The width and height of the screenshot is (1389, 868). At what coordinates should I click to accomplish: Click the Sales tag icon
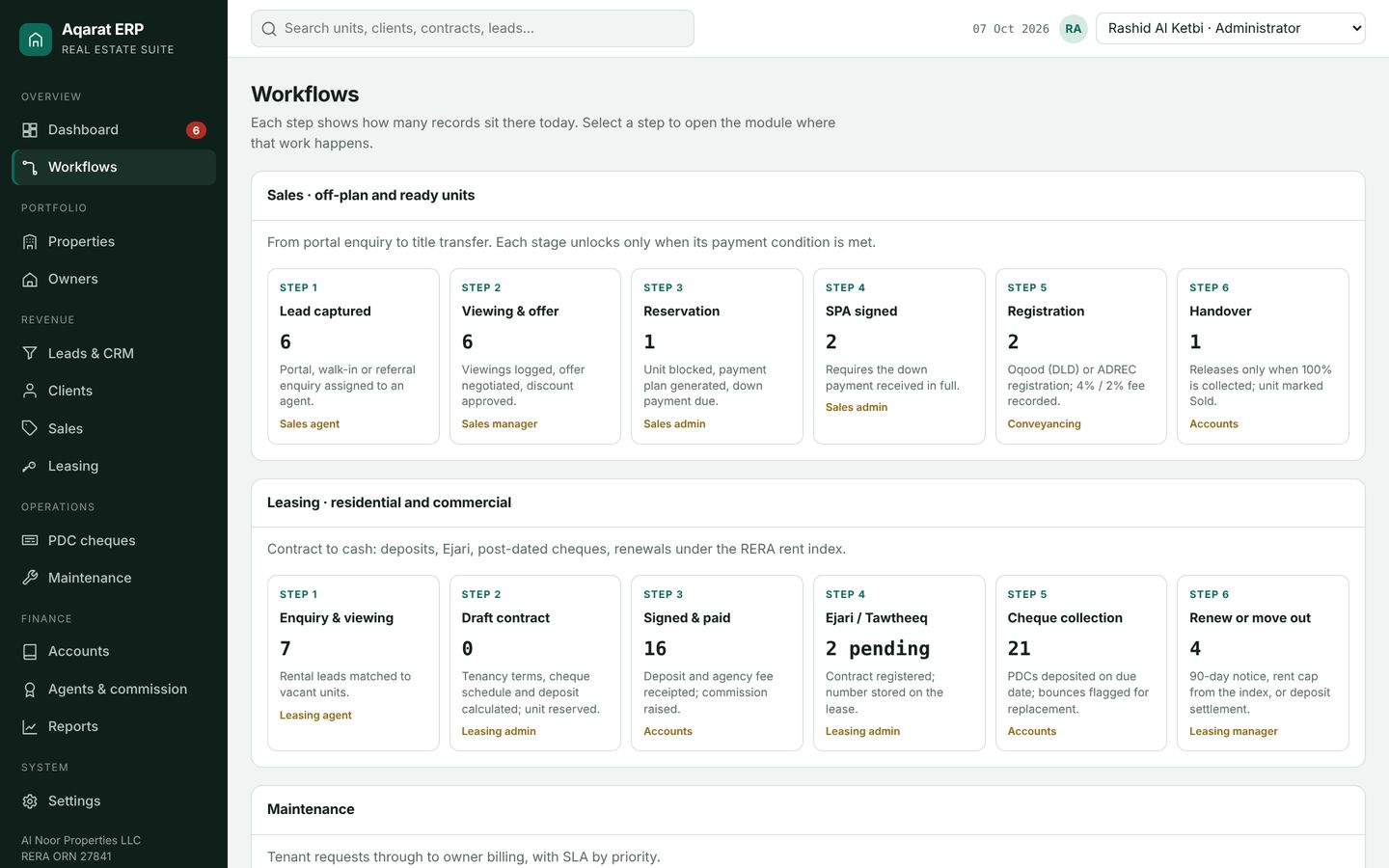[x=30, y=428]
